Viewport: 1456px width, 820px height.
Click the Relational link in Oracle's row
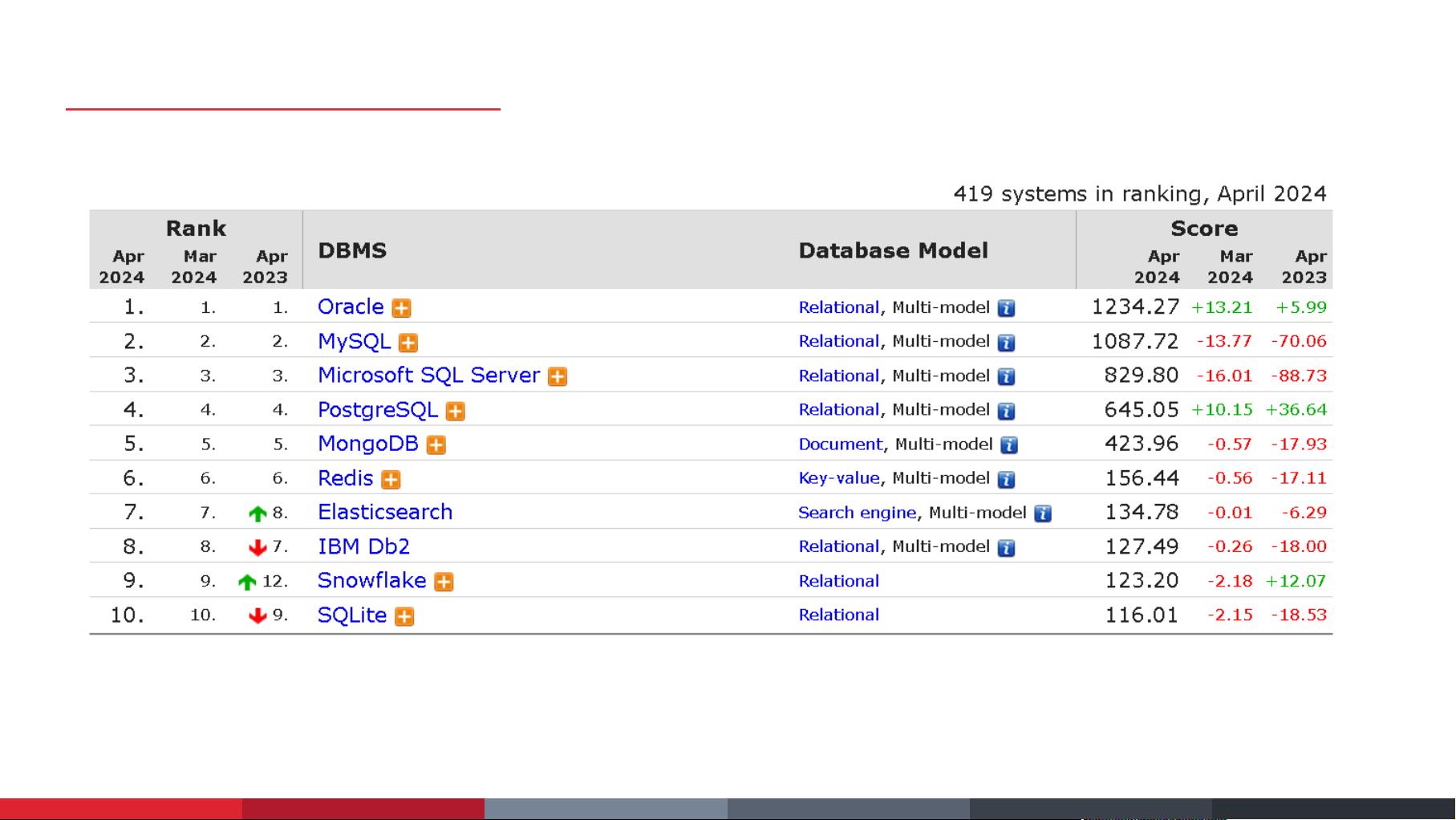838,307
